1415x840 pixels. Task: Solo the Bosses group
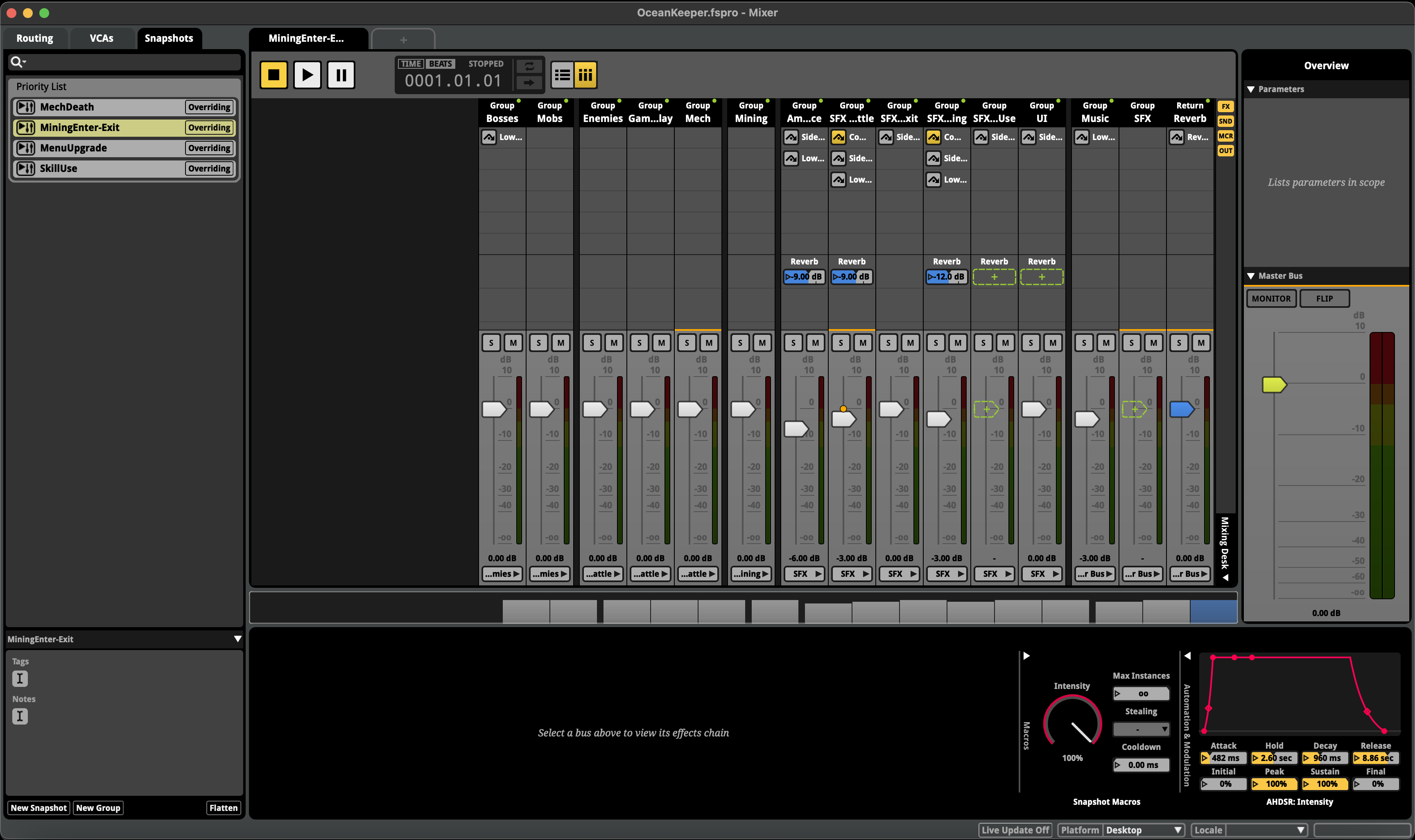click(x=491, y=343)
